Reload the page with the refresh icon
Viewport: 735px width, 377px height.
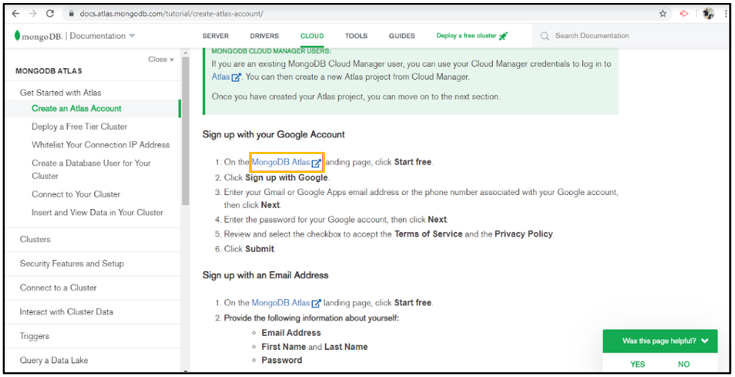click(x=50, y=14)
